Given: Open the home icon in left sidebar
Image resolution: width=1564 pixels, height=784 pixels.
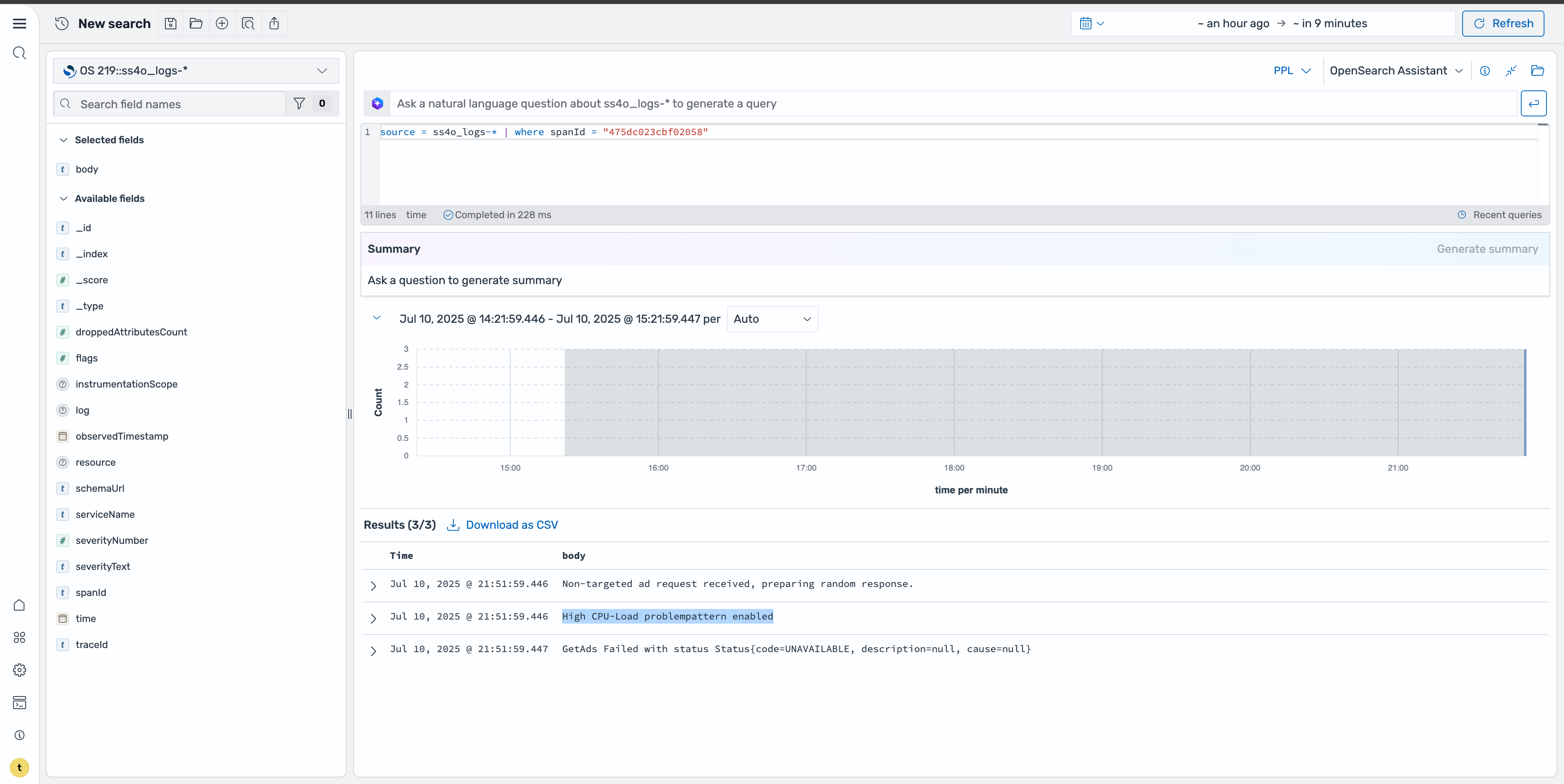Looking at the screenshot, I should click(x=20, y=605).
